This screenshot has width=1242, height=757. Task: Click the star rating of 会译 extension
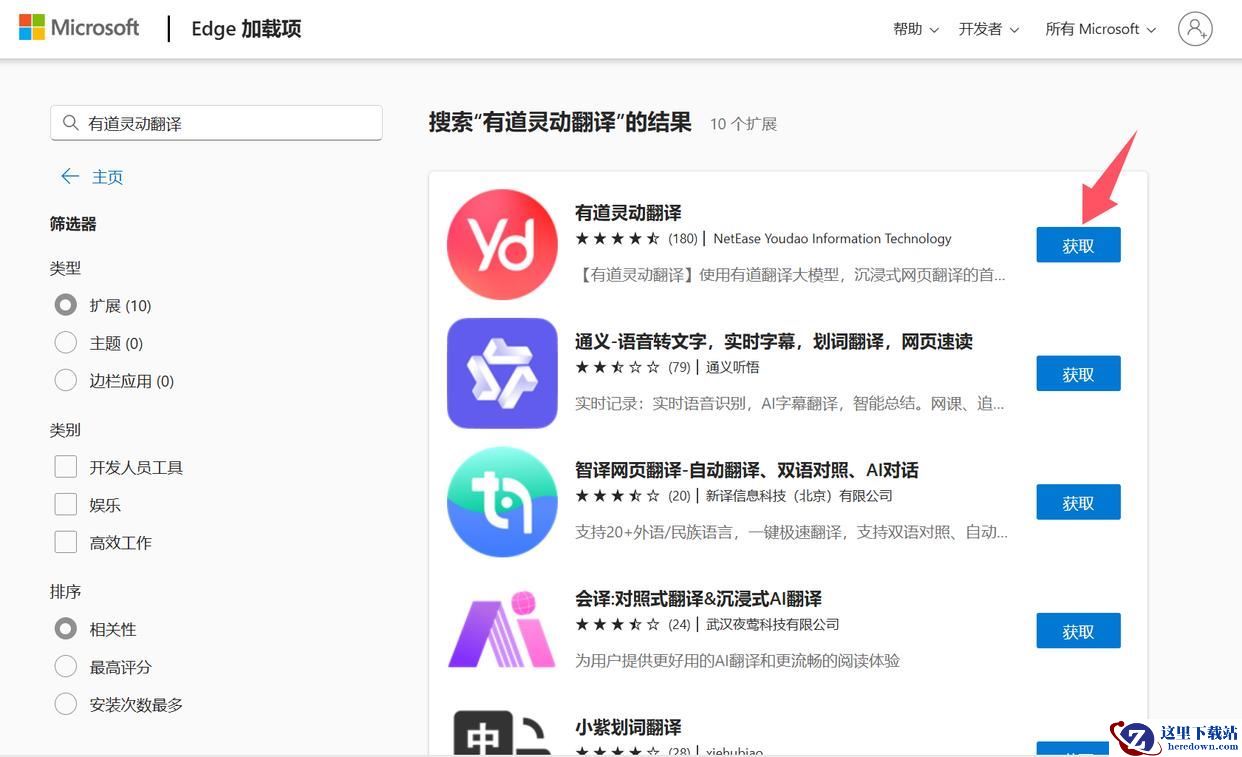click(617, 625)
